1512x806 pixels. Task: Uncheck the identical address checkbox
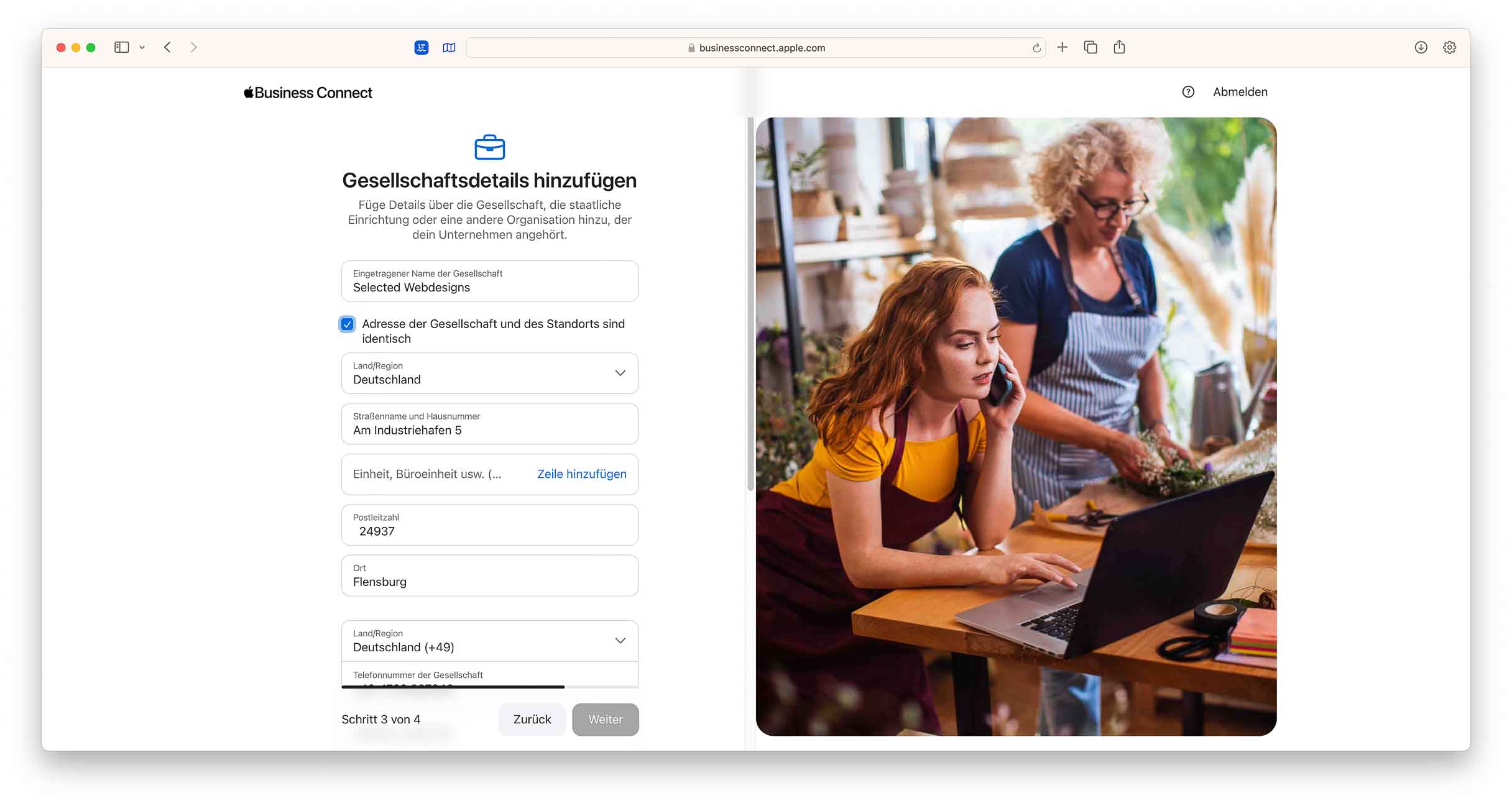pyautogui.click(x=348, y=324)
